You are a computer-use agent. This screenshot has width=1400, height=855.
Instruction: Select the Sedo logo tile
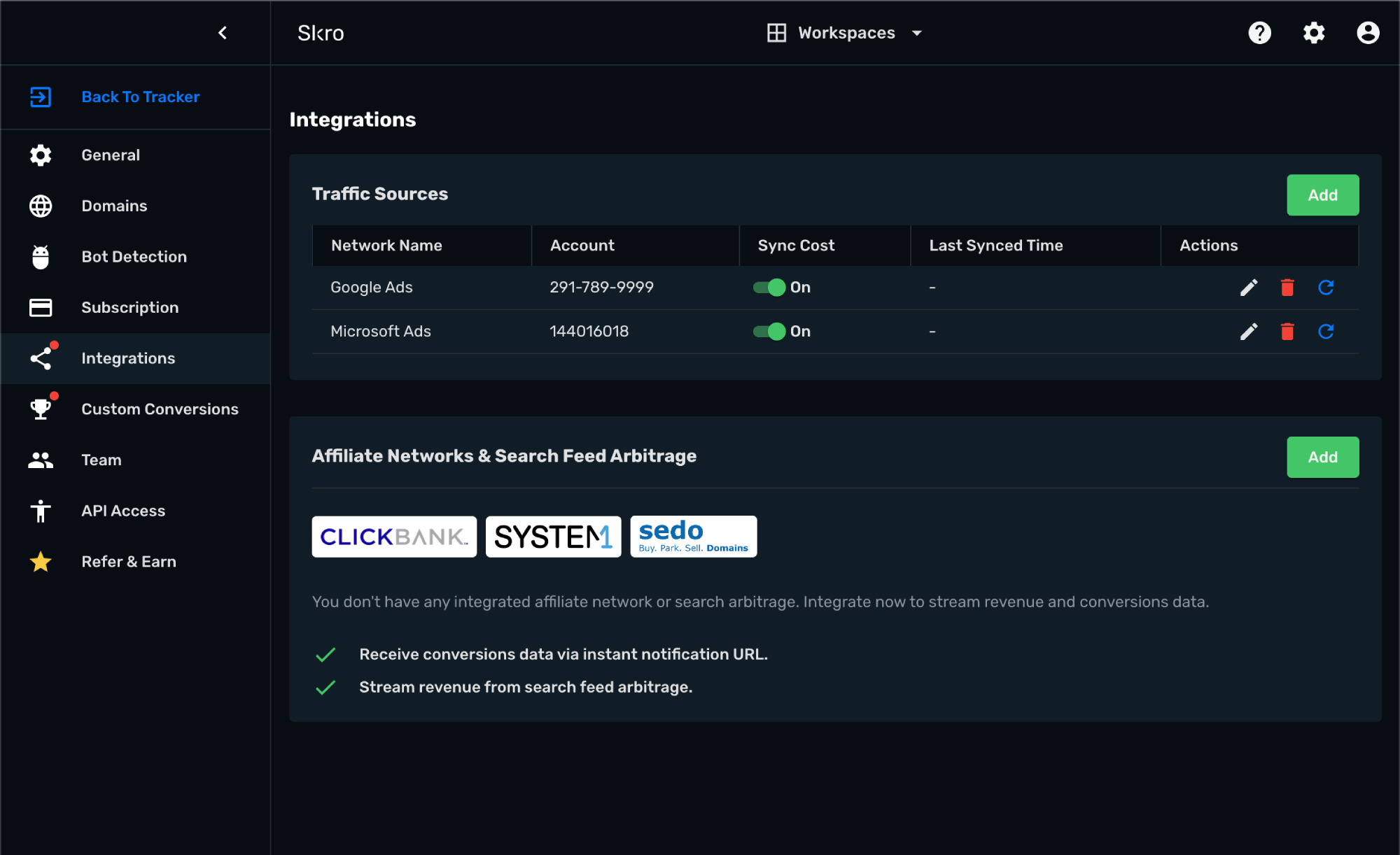click(693, 537)
